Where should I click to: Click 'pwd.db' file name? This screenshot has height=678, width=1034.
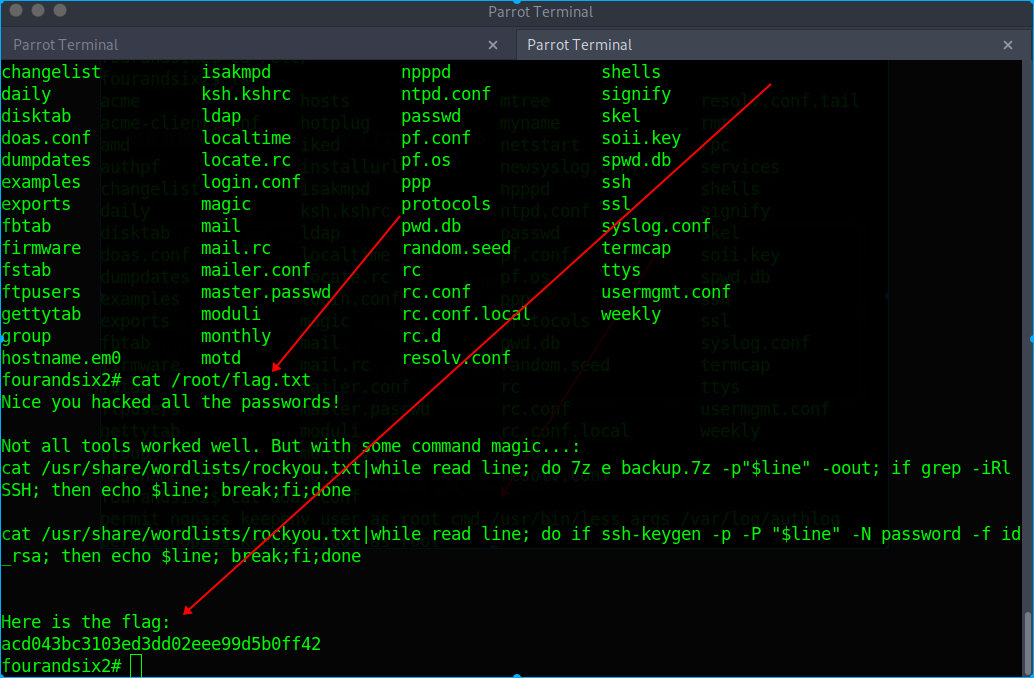431,226
